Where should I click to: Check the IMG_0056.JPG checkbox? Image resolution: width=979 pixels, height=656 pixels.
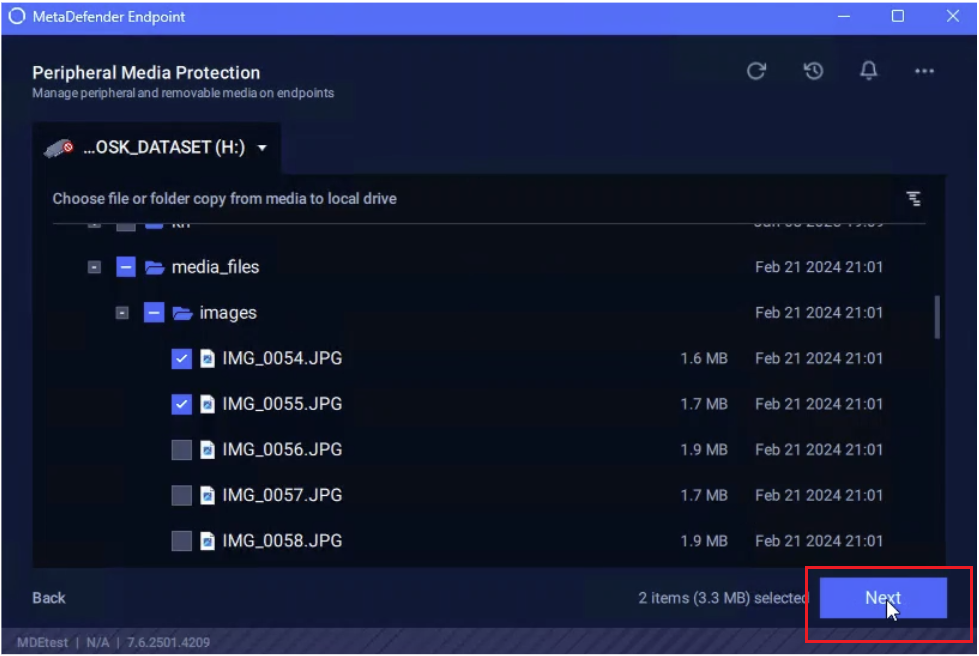point(181,450)
